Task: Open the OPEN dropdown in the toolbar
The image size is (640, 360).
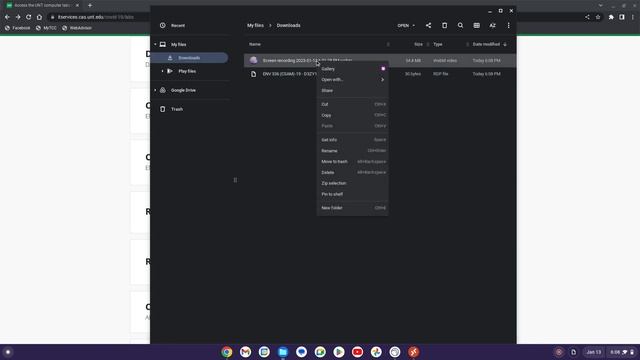Action: [x=406, y=25]
